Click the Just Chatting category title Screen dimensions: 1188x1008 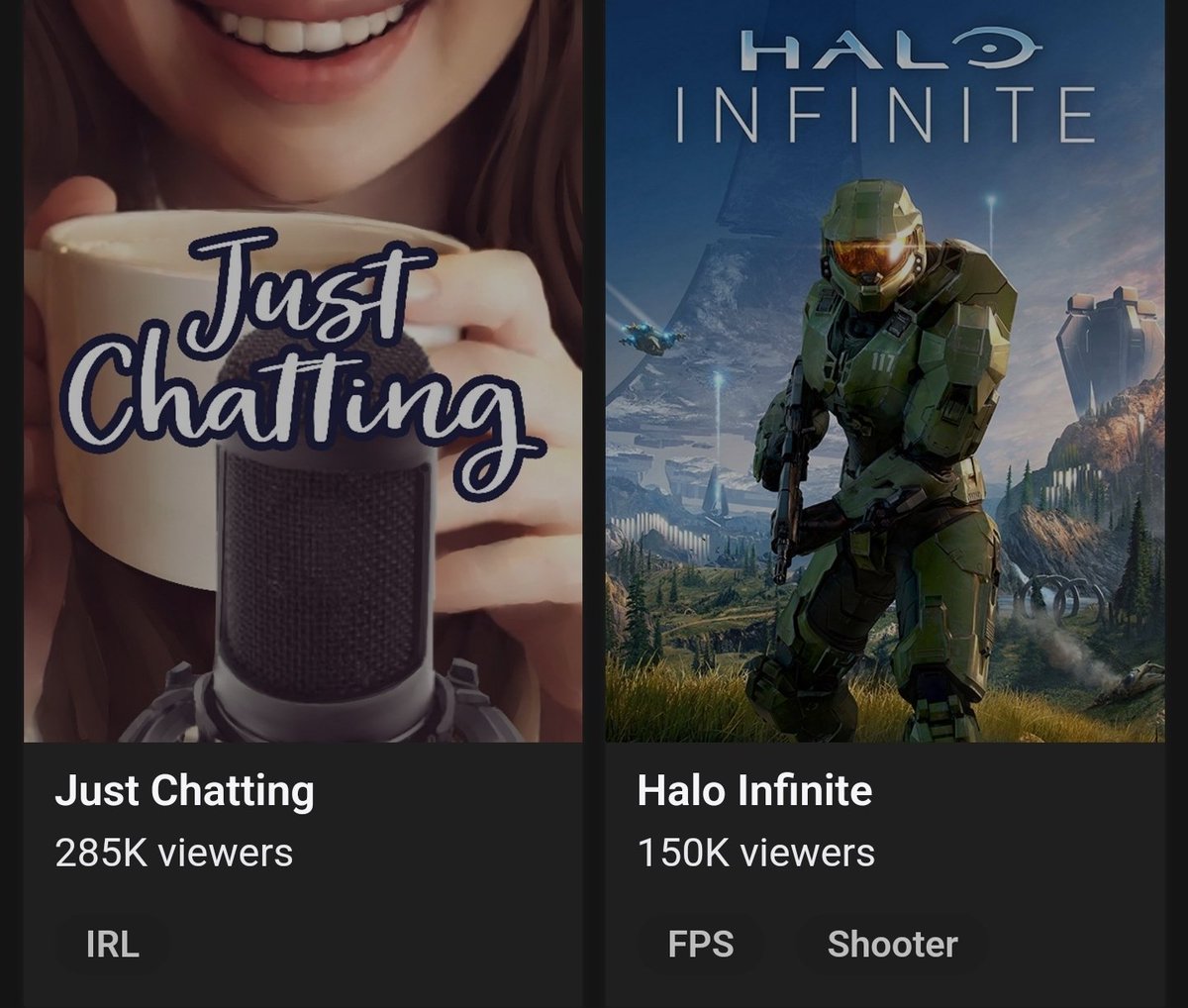click(185, 791)
